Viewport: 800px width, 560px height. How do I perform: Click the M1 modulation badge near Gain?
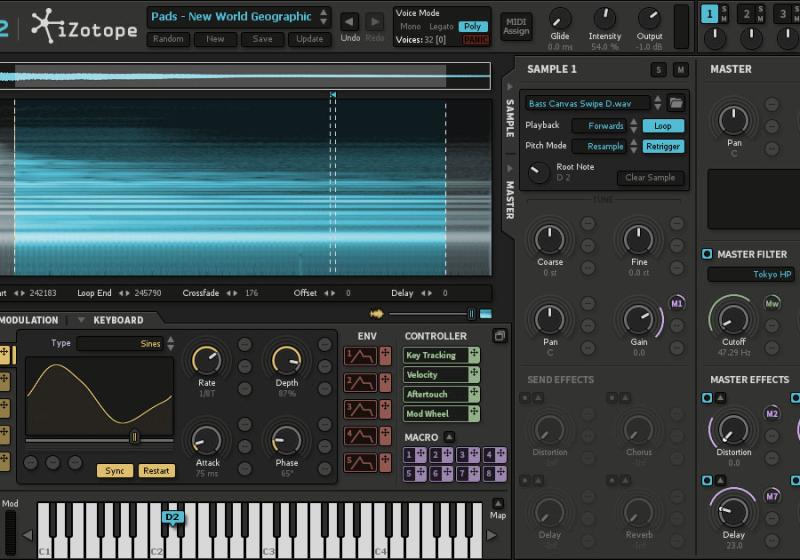click(x=677, y=303)
